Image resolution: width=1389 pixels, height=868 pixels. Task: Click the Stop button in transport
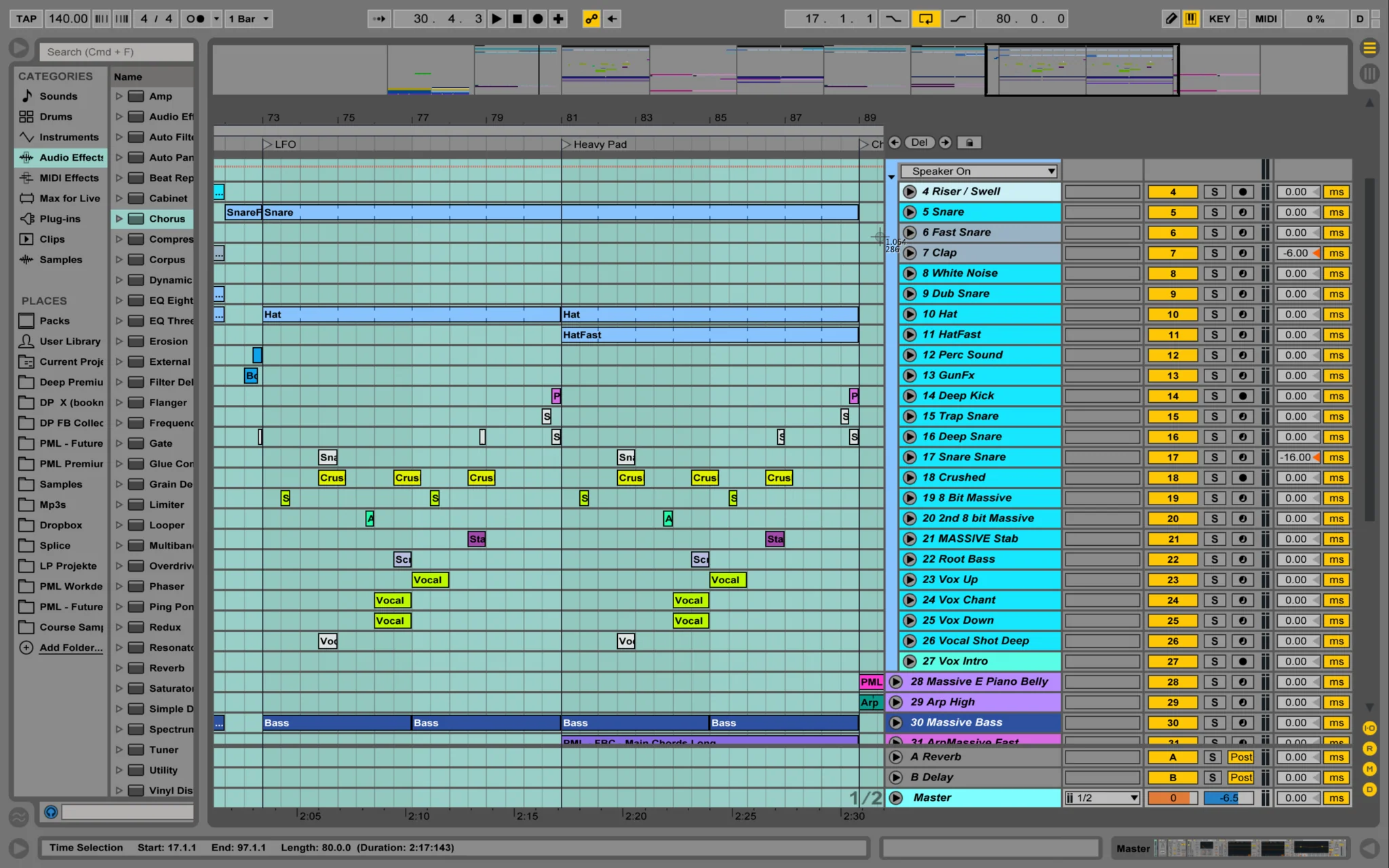tap(517, 19)
